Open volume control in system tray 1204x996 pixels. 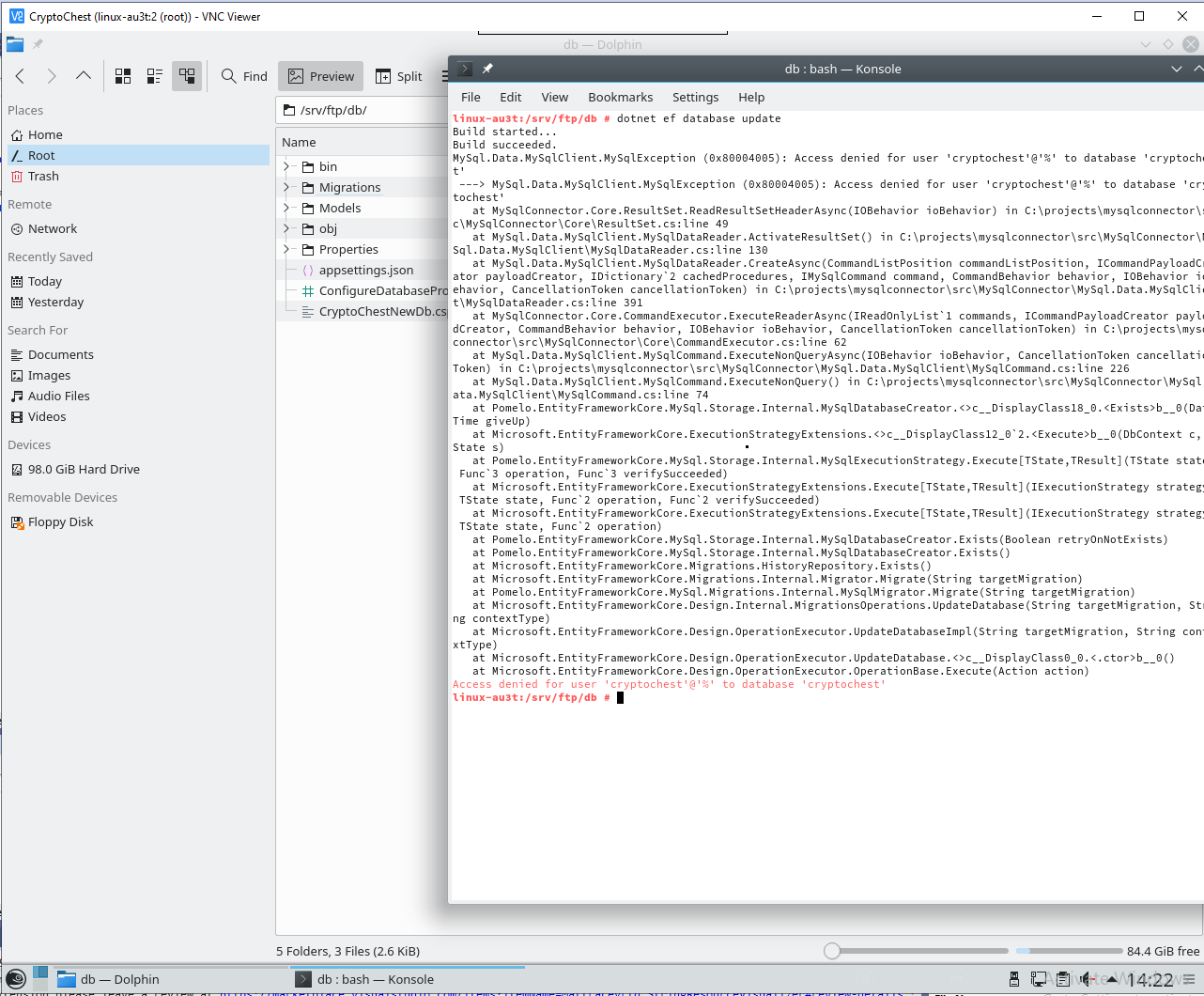click(x=1088, y=979)
